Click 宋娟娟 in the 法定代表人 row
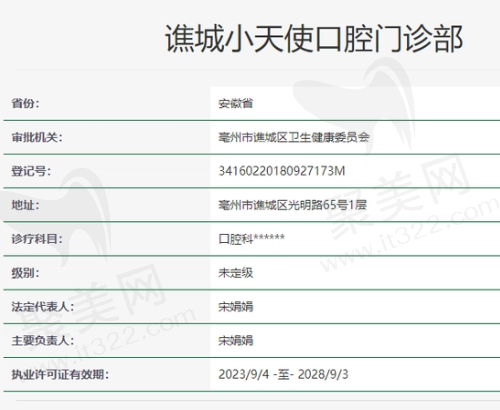The width and height of the screenshot is (500, 410). point(236,307)
